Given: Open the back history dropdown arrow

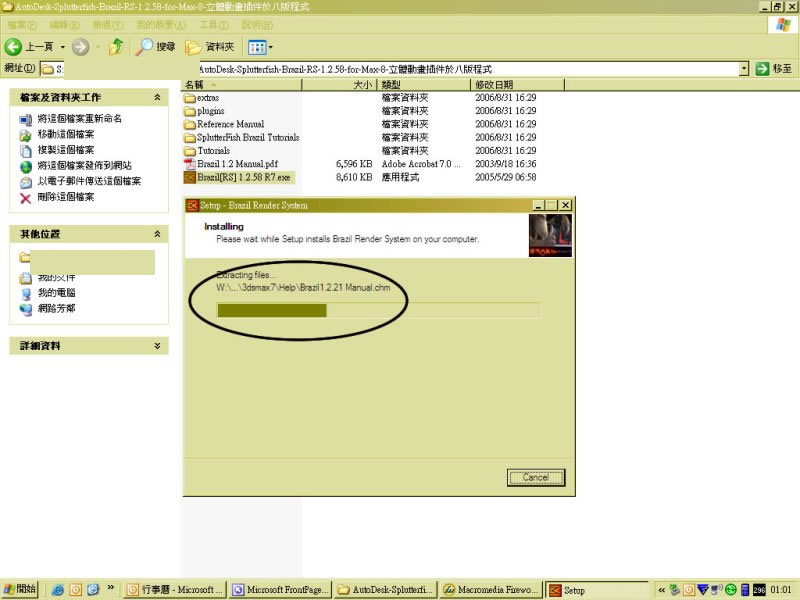Looking at the screenshot, I should tap(63, 47).
